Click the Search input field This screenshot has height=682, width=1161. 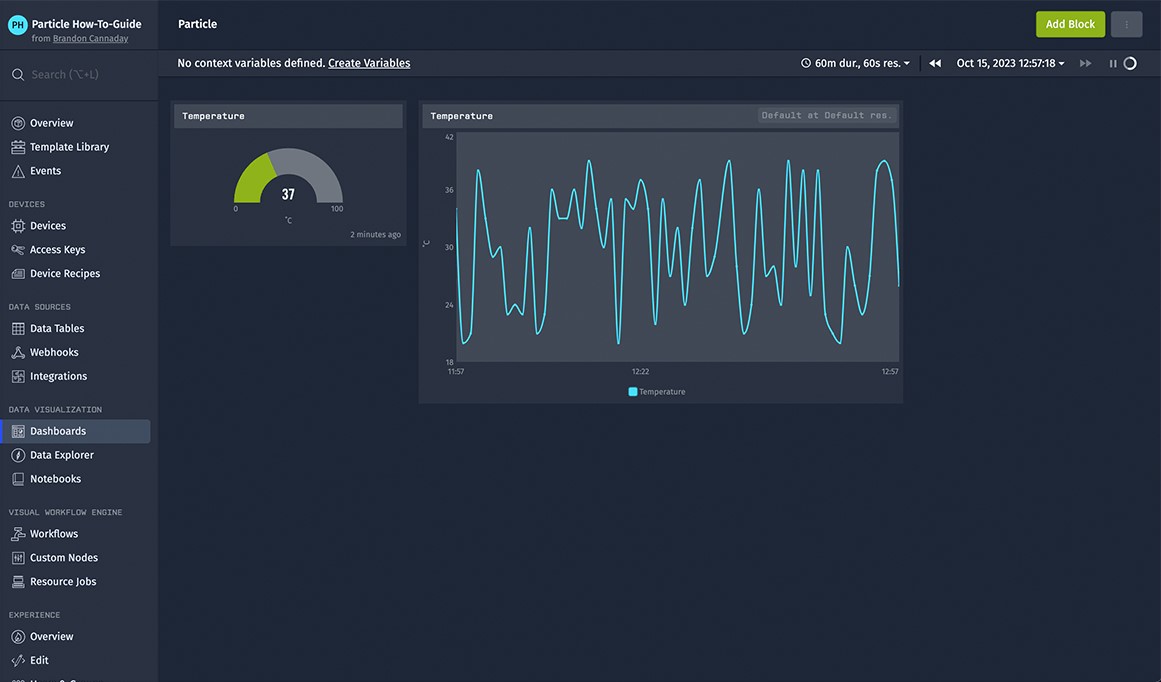coord(78,74)
